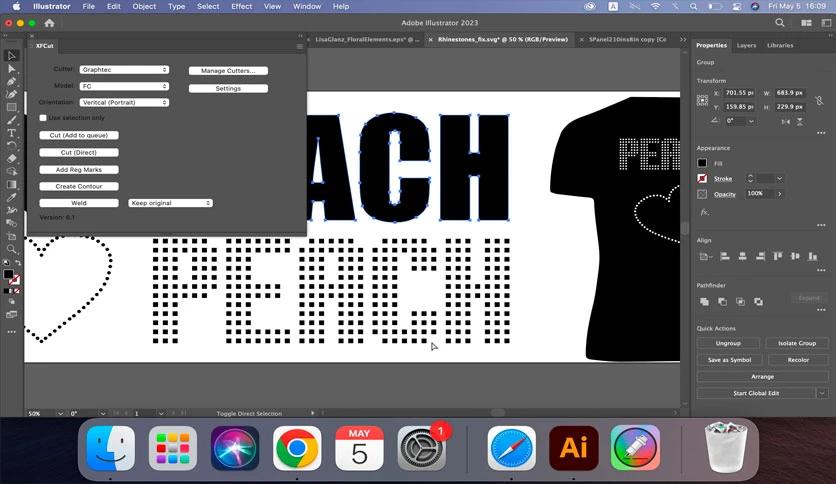Viewport: 836px width, 484px height.
Task: Open the Window menu
Action: [307, 6]
